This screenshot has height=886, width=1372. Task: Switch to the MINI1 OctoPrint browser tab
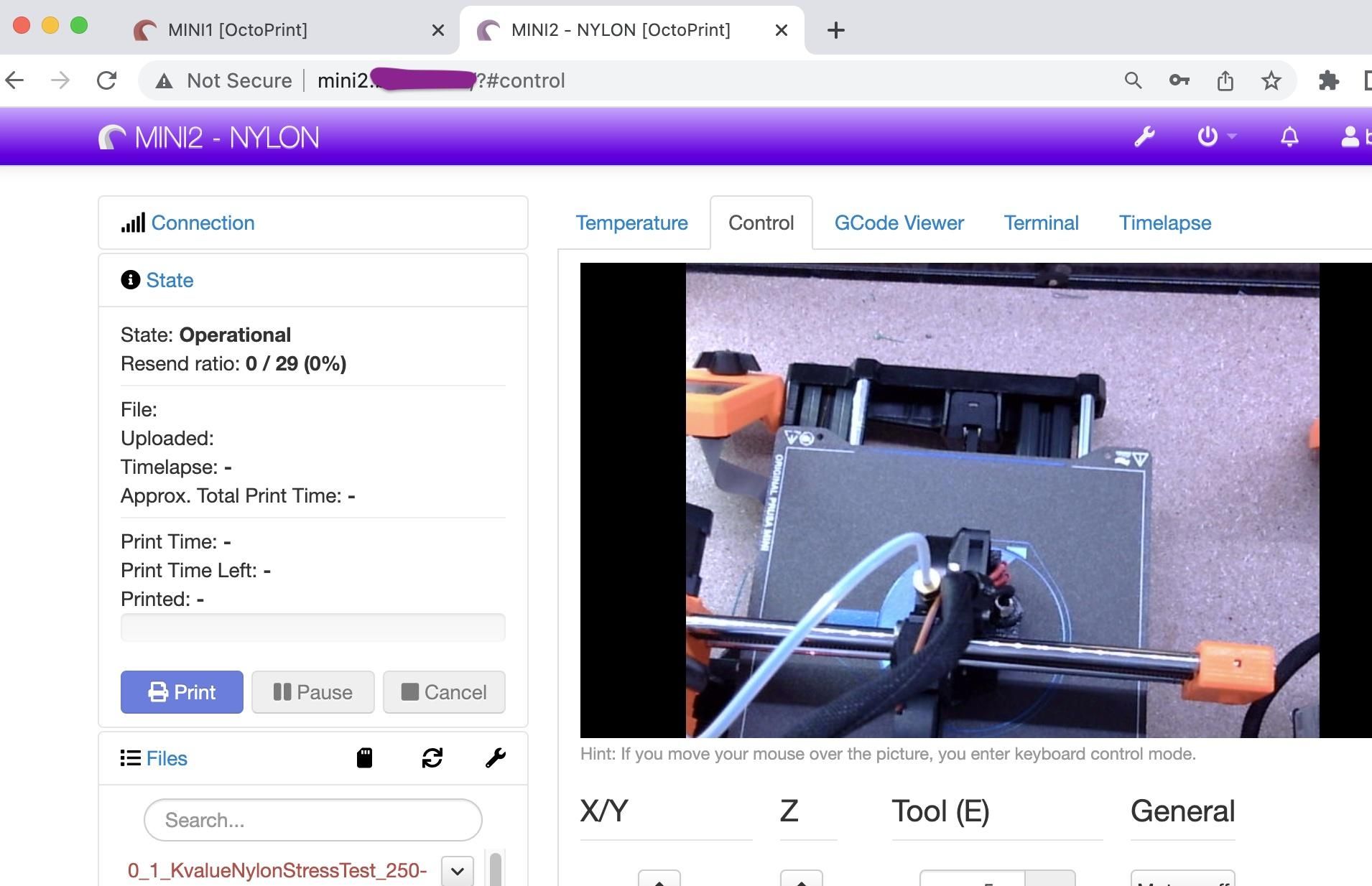(237, 29)
